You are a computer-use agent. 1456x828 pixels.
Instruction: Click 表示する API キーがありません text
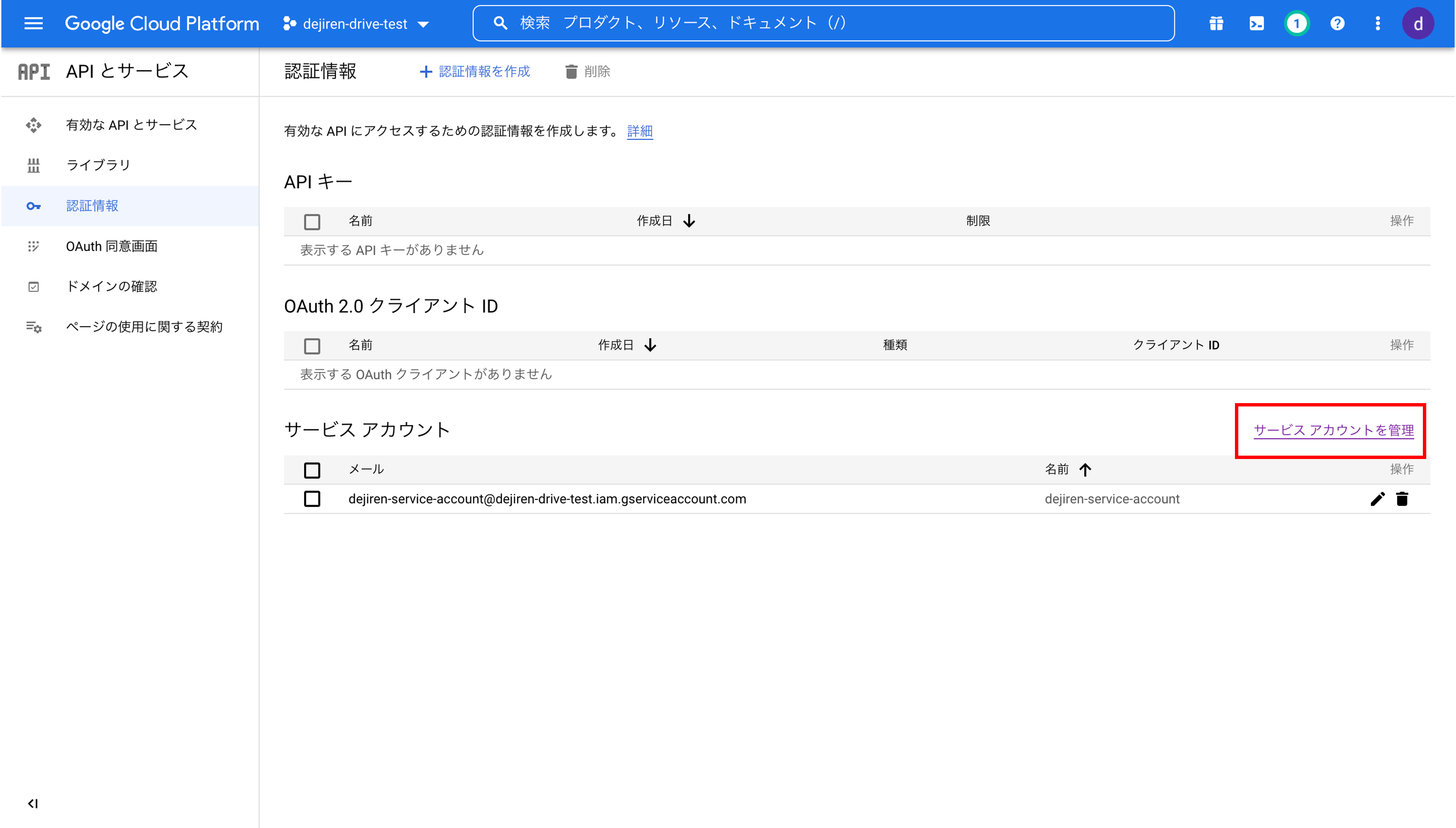pyautogui.click(x=392, y=250)
